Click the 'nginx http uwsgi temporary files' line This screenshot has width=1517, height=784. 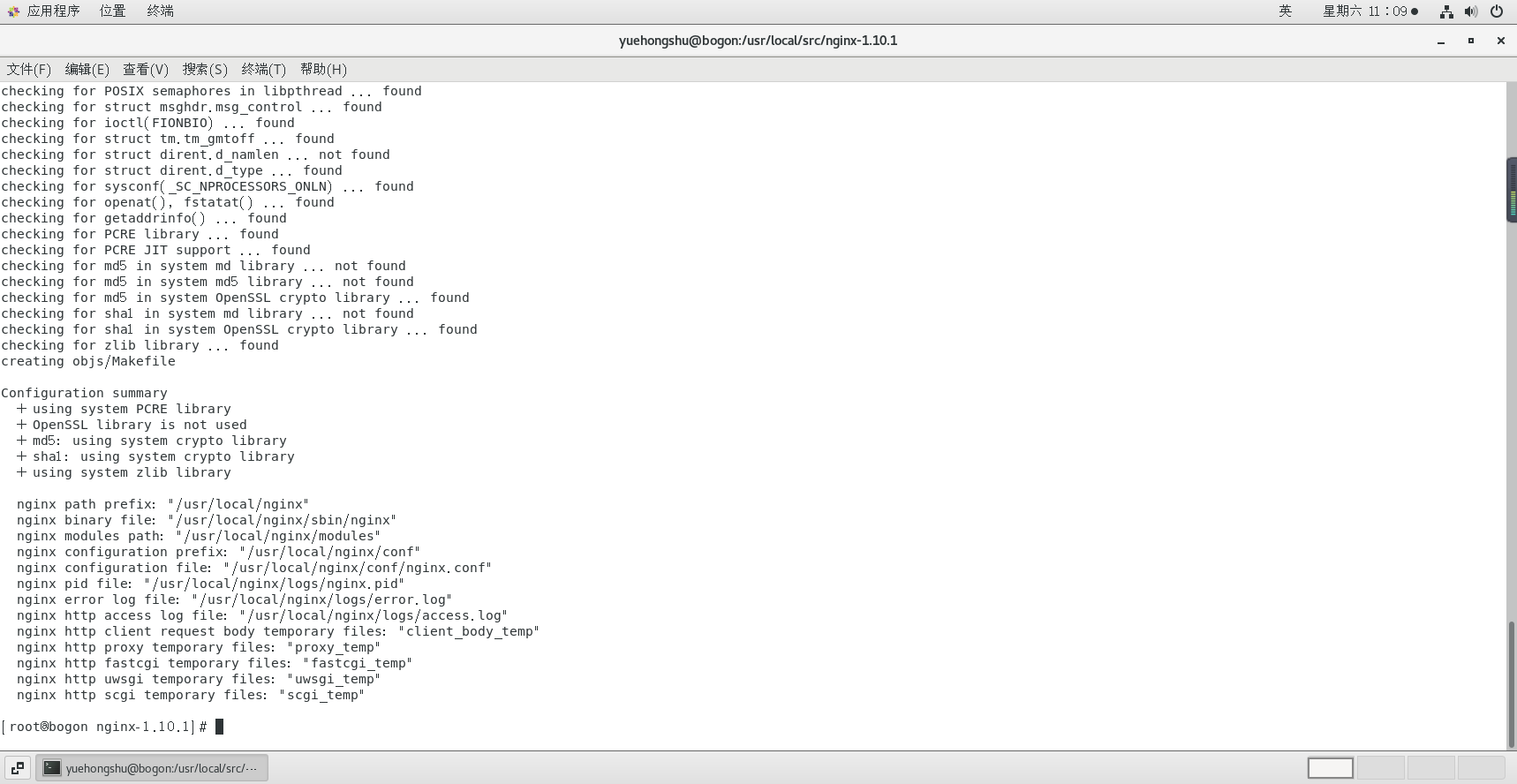pyautogui.click(x=199, y=679)
